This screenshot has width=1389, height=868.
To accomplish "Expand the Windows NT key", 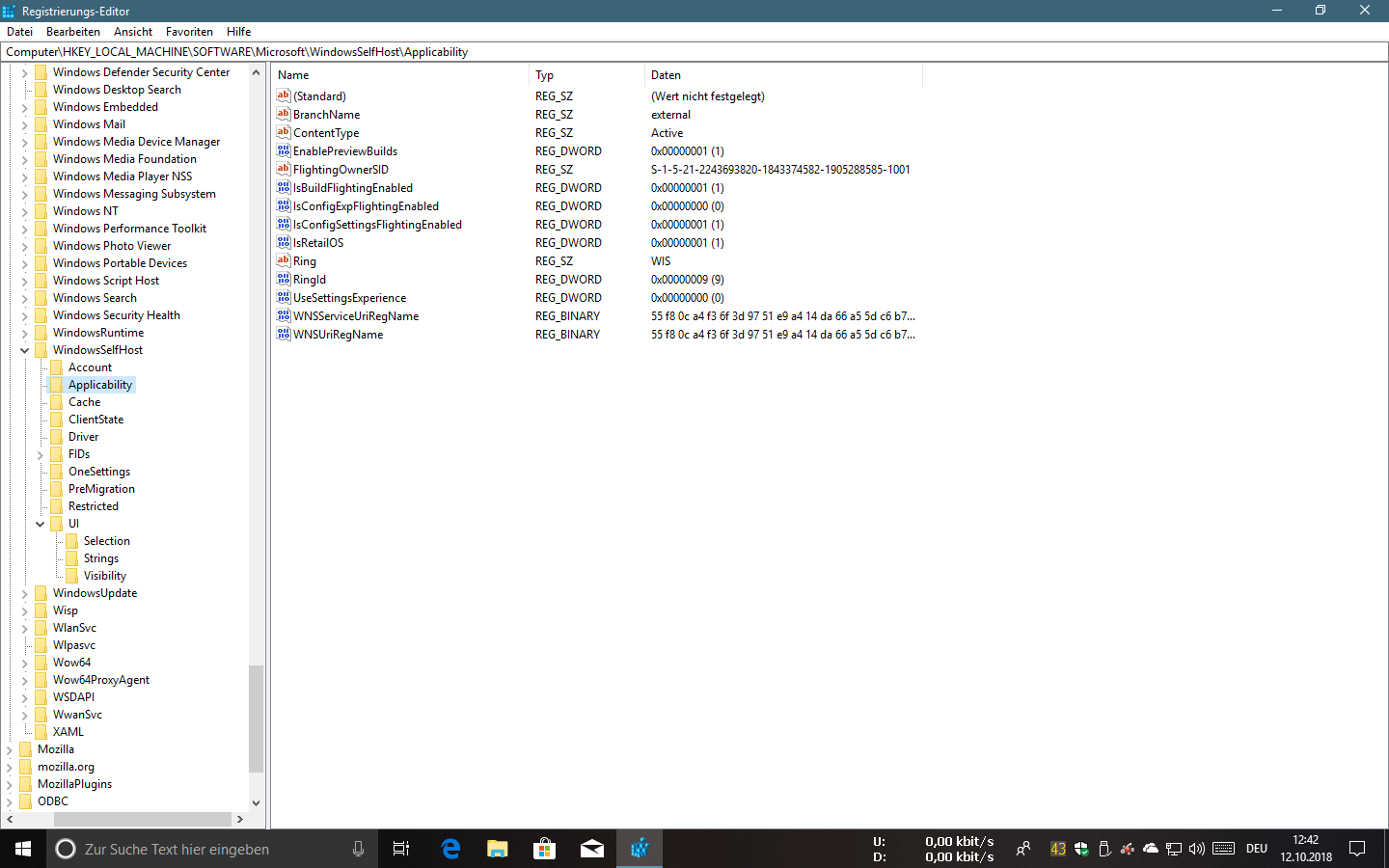I will (24, 211).
